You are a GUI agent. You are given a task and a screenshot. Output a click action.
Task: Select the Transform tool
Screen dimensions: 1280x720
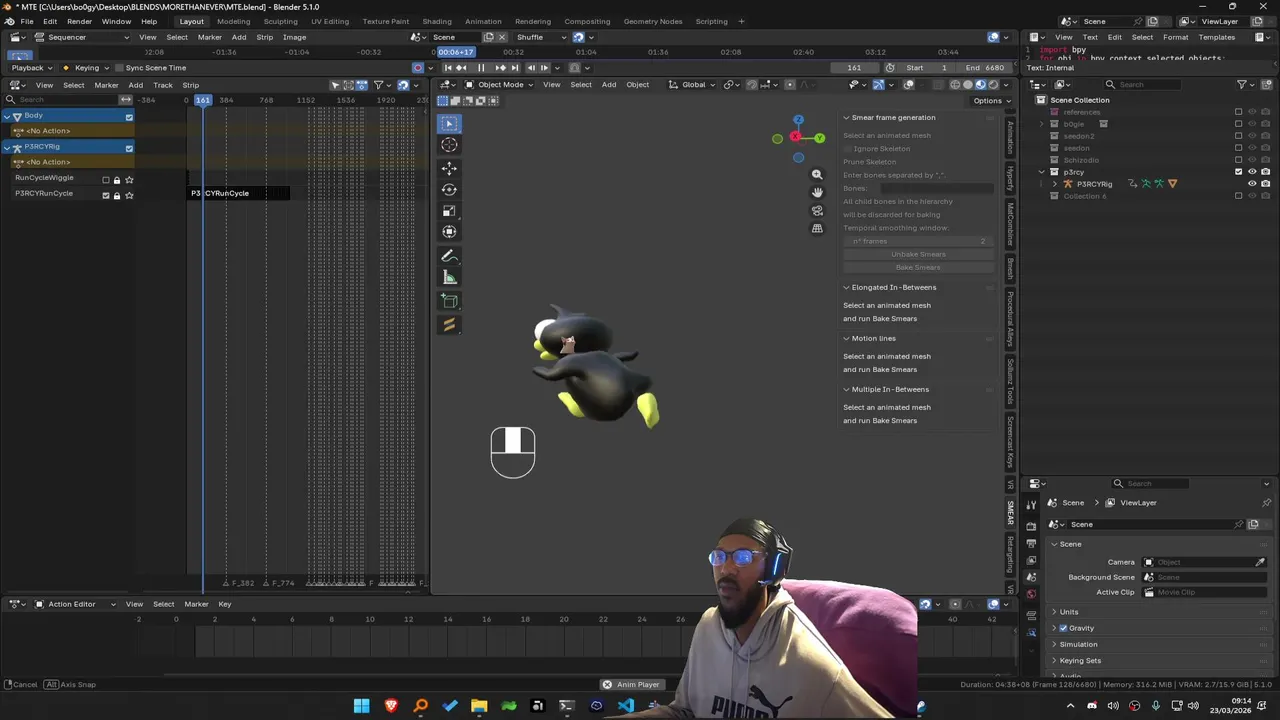[x=449, y=232]
